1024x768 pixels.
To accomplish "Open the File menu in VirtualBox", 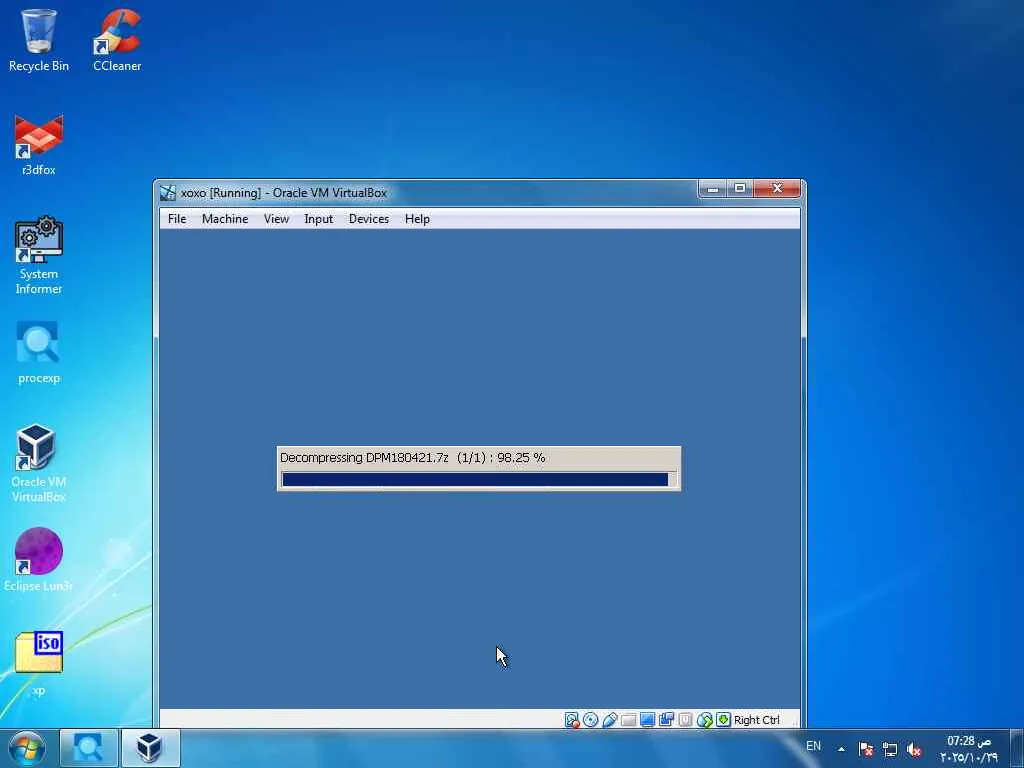I will (x=177, y=219).
